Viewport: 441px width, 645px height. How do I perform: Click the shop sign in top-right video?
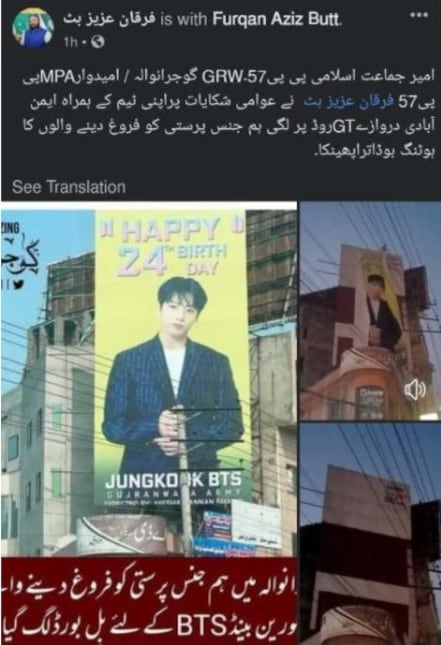pos(370,400)
